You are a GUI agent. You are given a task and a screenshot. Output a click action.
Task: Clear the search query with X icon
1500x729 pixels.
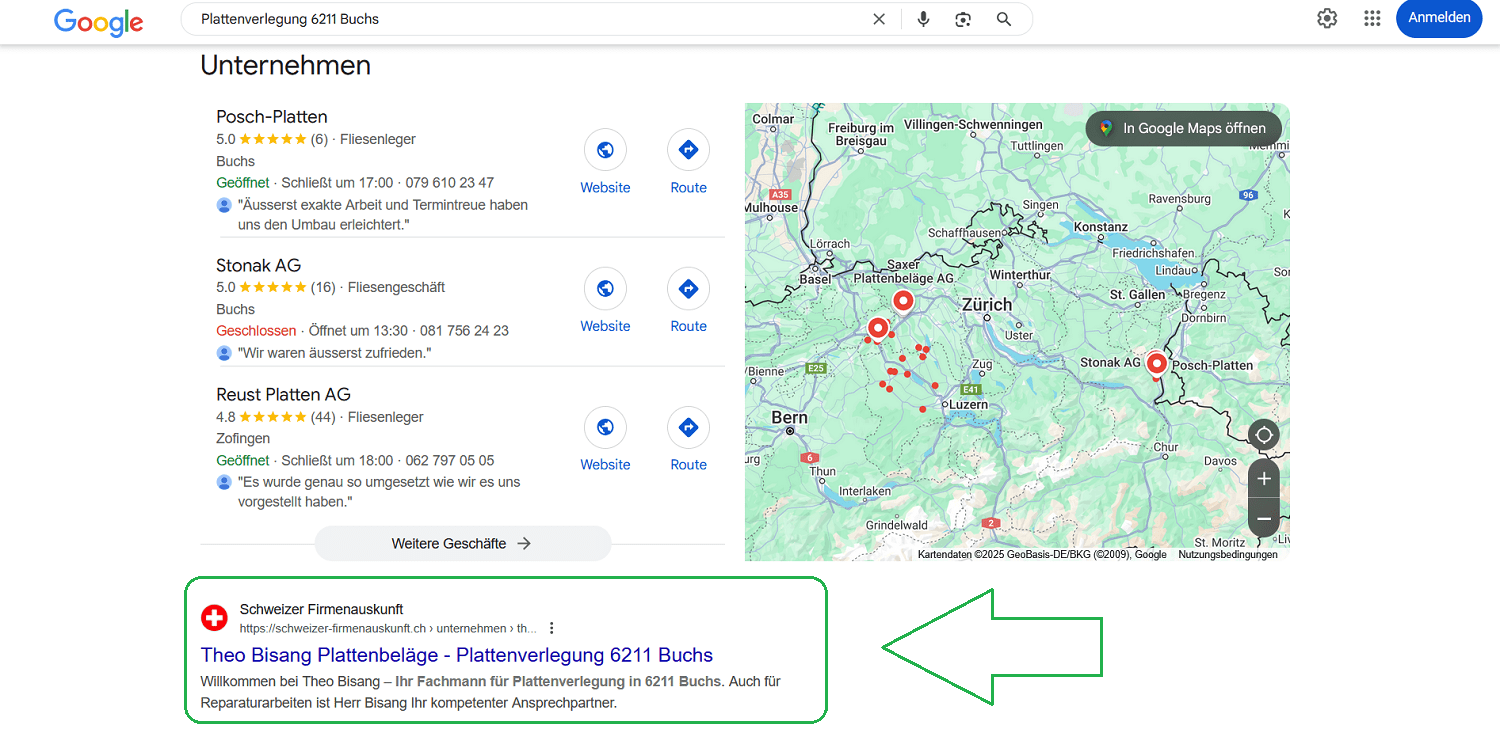pyautogui.click(x=879, y=19)
